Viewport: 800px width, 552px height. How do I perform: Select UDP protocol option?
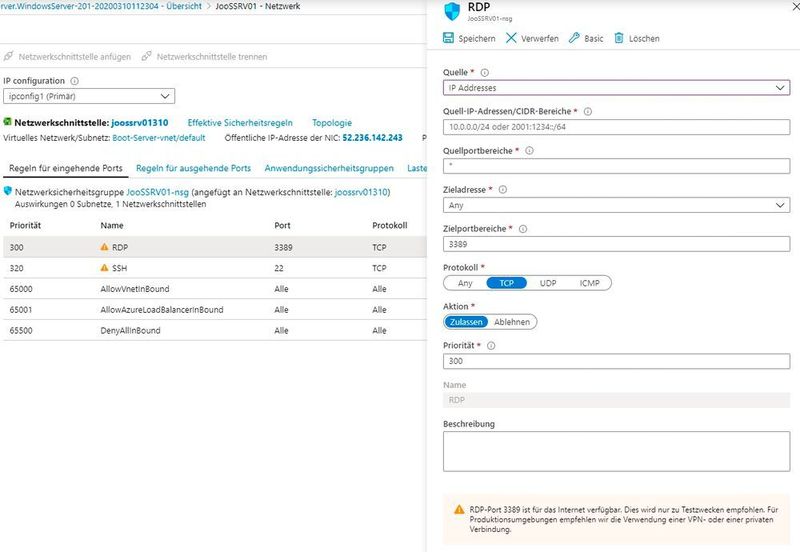tap(548, 283)
